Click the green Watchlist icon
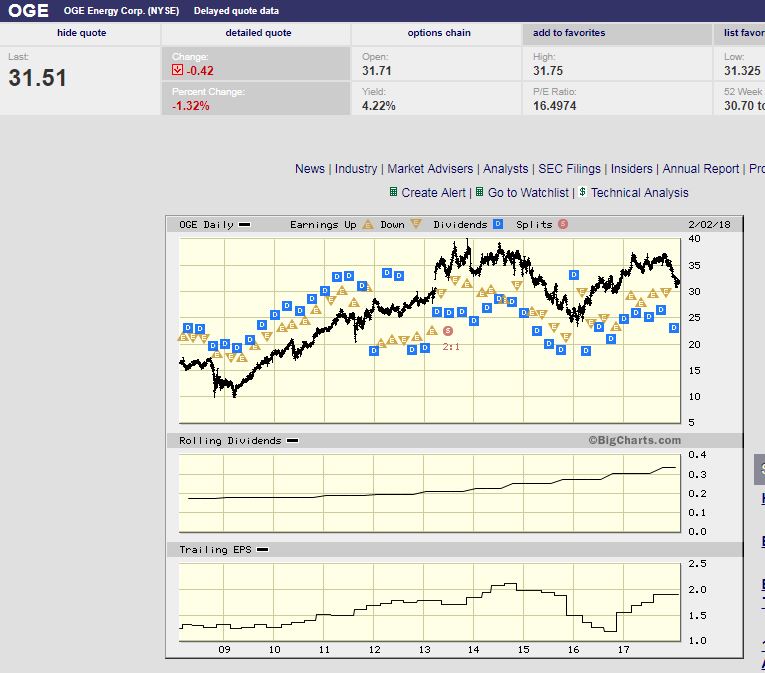765x673 pixels. point(480,192)
